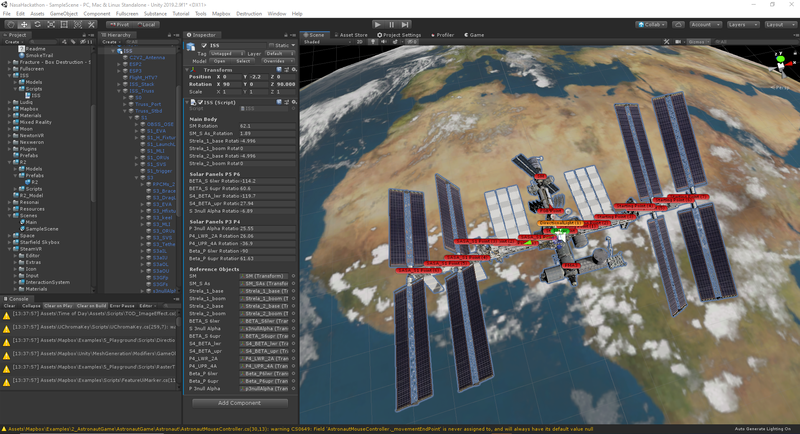Toggle hidden packages visibility in Project panel
The image size is (800, 434).
click(85, 42)
